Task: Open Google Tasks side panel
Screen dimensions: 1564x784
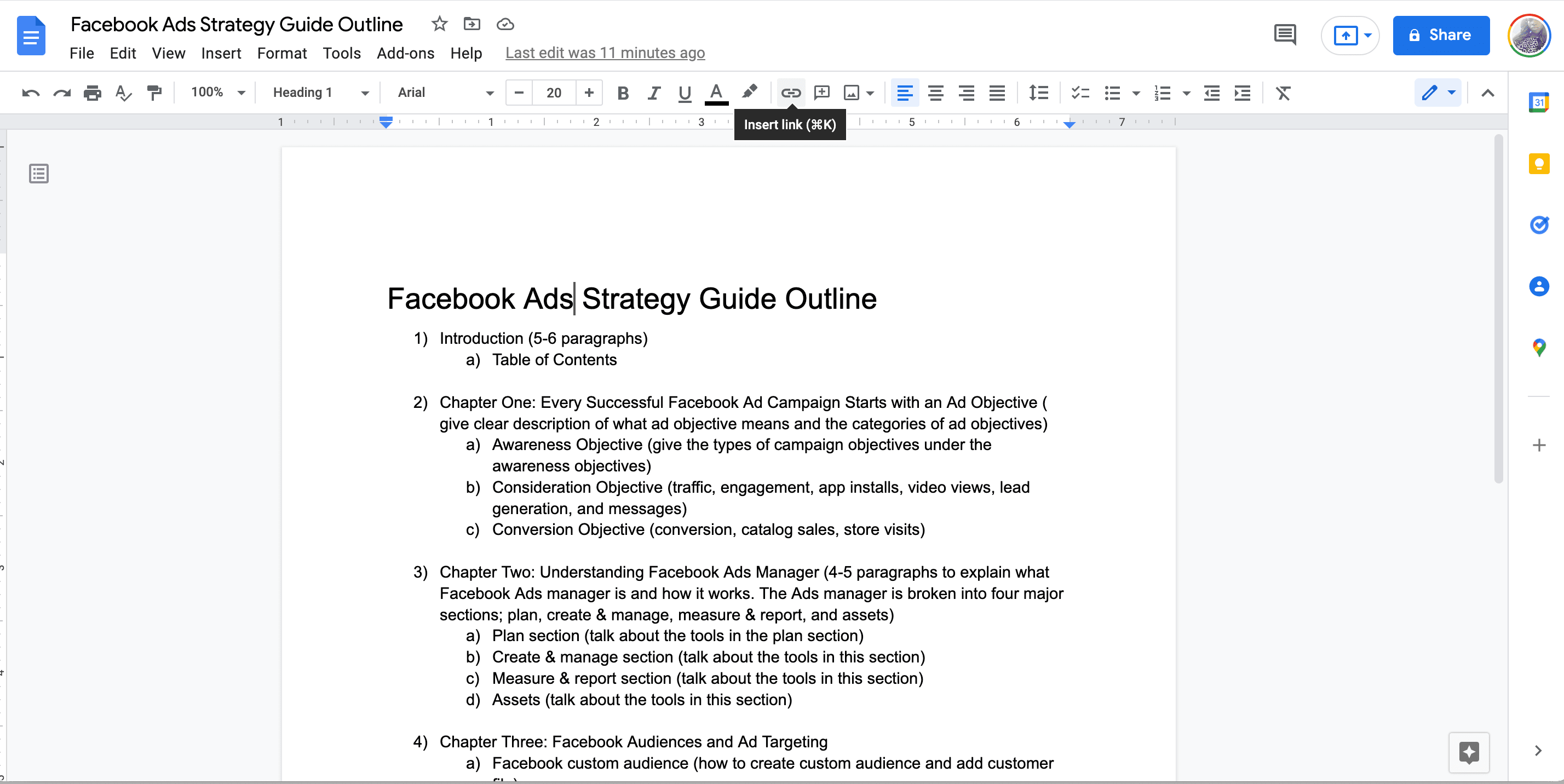Action: (x=1539, y=225)
